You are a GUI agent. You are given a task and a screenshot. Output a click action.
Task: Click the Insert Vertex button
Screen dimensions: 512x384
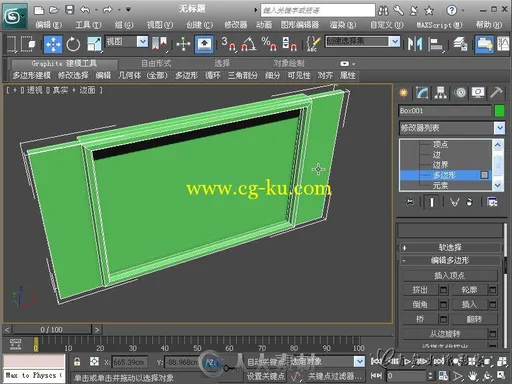tap(449, 276)
